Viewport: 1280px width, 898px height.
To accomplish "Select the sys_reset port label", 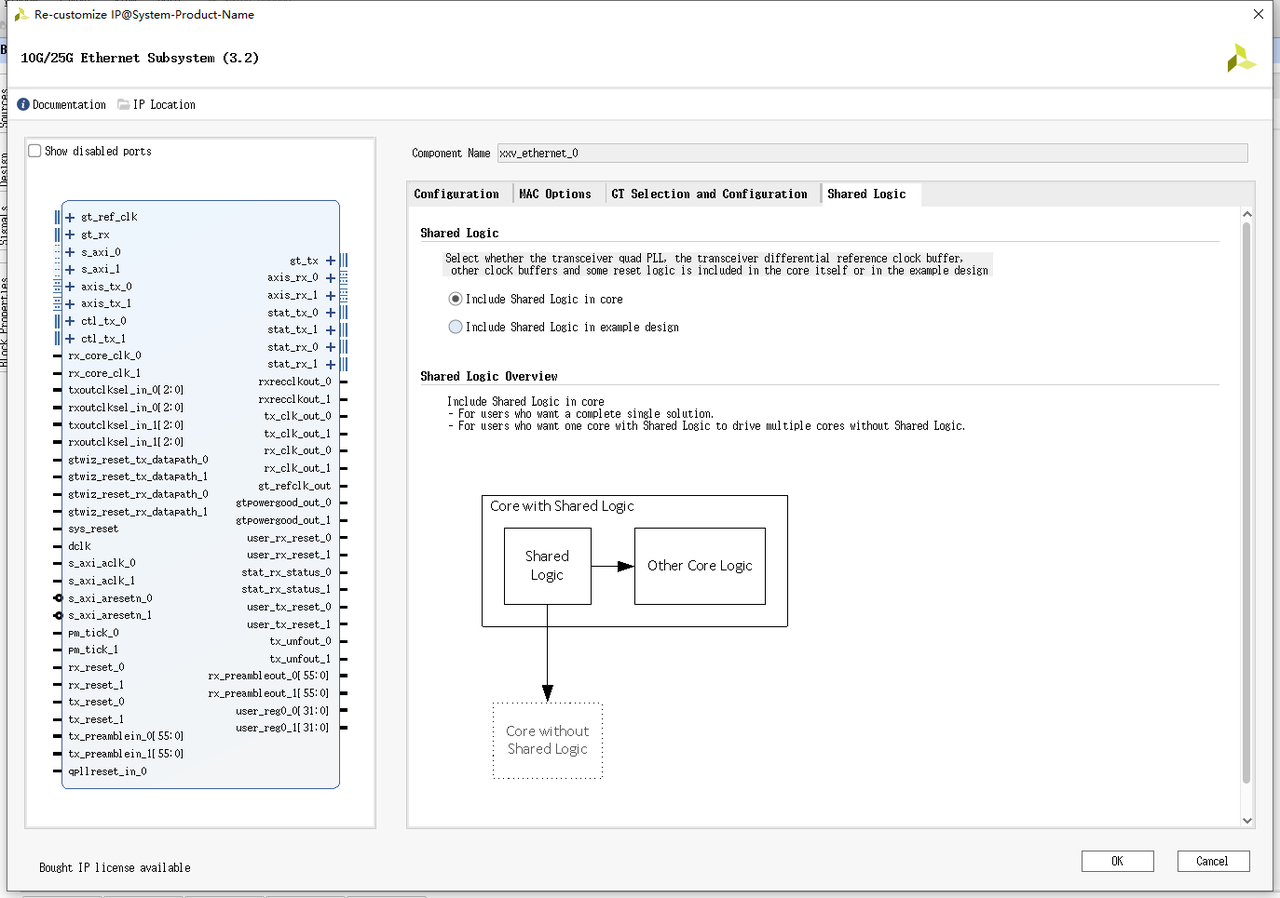I will tap(93, 529).
